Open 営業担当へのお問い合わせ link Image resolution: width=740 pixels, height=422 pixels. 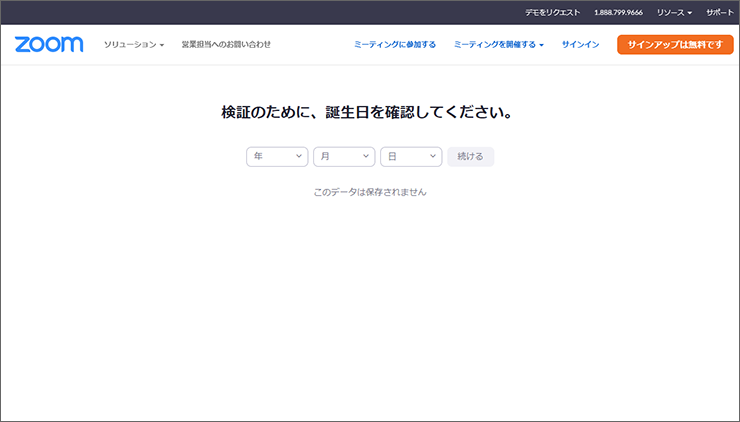click(226, 44)
